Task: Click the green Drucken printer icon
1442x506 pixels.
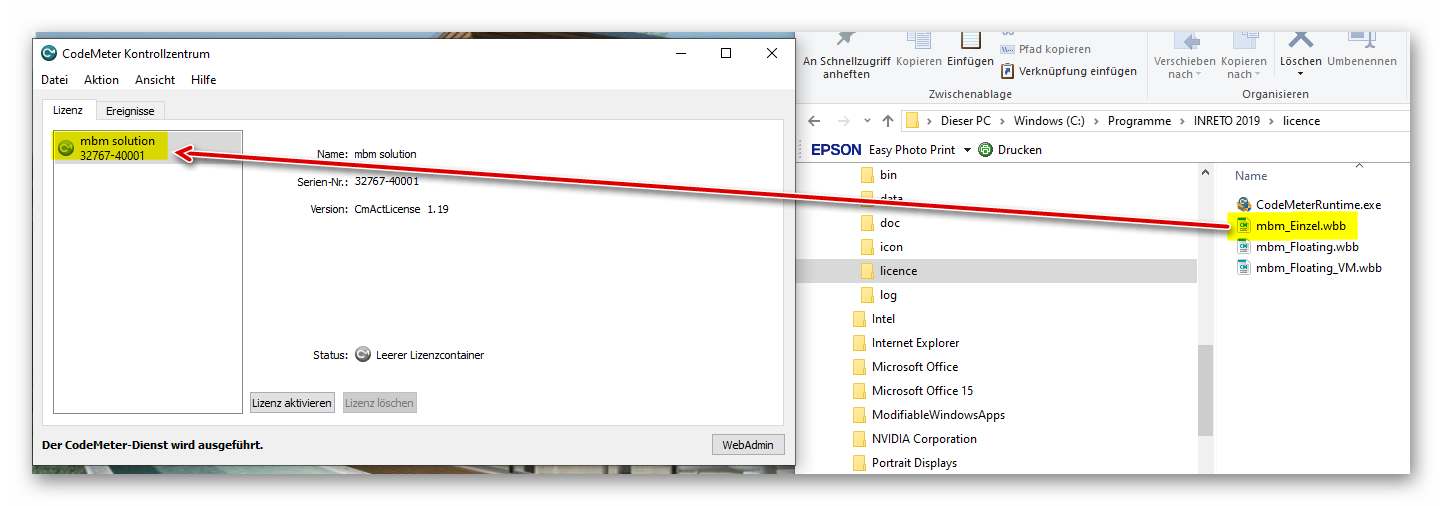Action: click(x=986, y=150)
